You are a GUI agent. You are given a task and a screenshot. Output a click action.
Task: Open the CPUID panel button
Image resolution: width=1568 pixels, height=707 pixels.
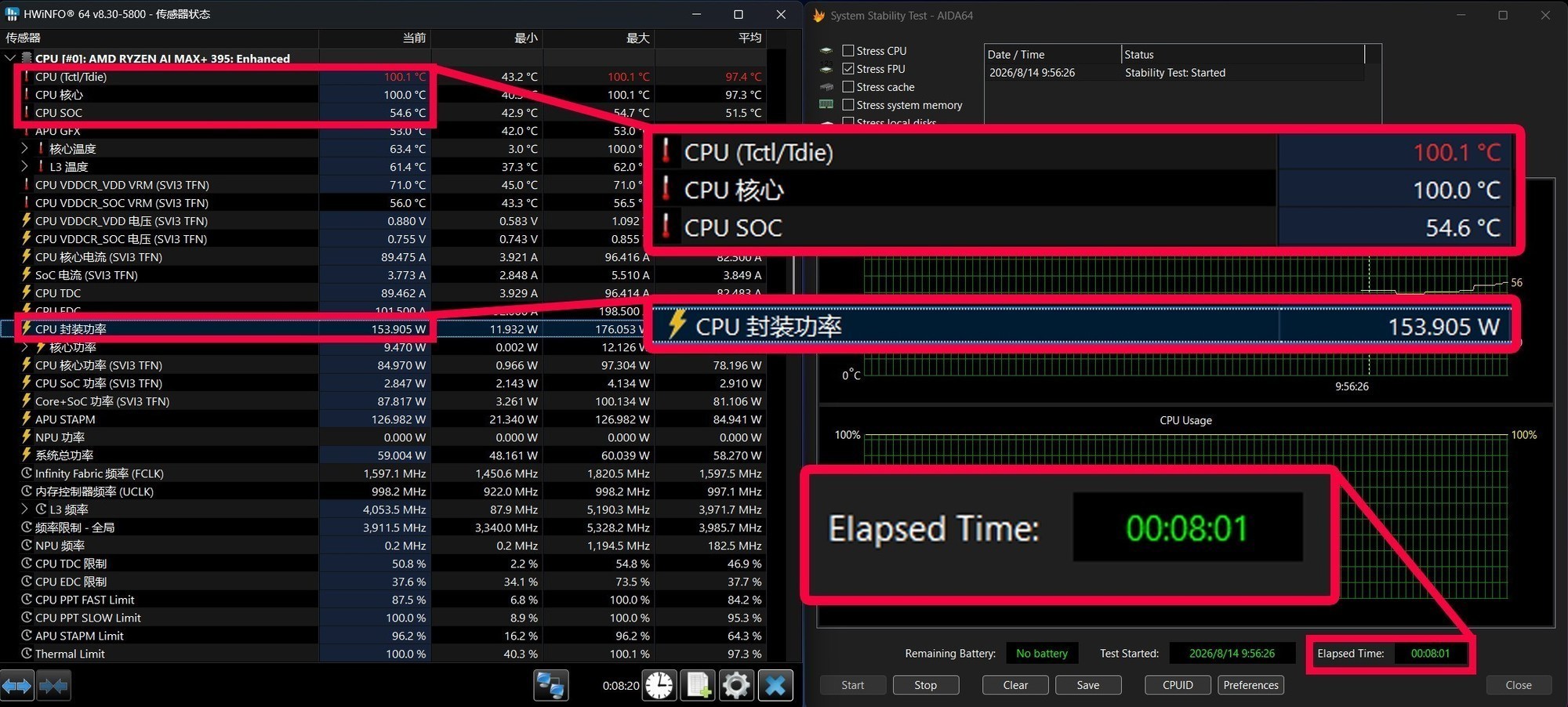coord(1178,685)
